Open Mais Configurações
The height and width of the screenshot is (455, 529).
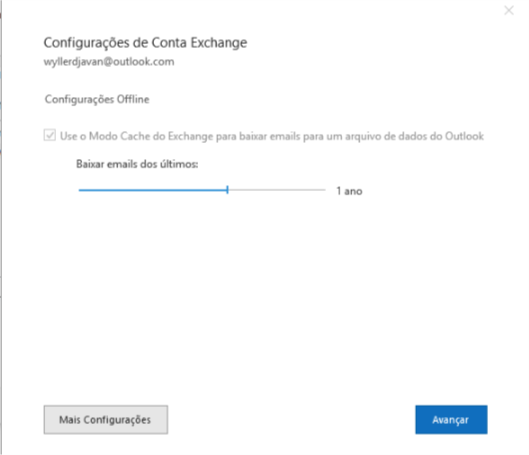tap(106, 420)
